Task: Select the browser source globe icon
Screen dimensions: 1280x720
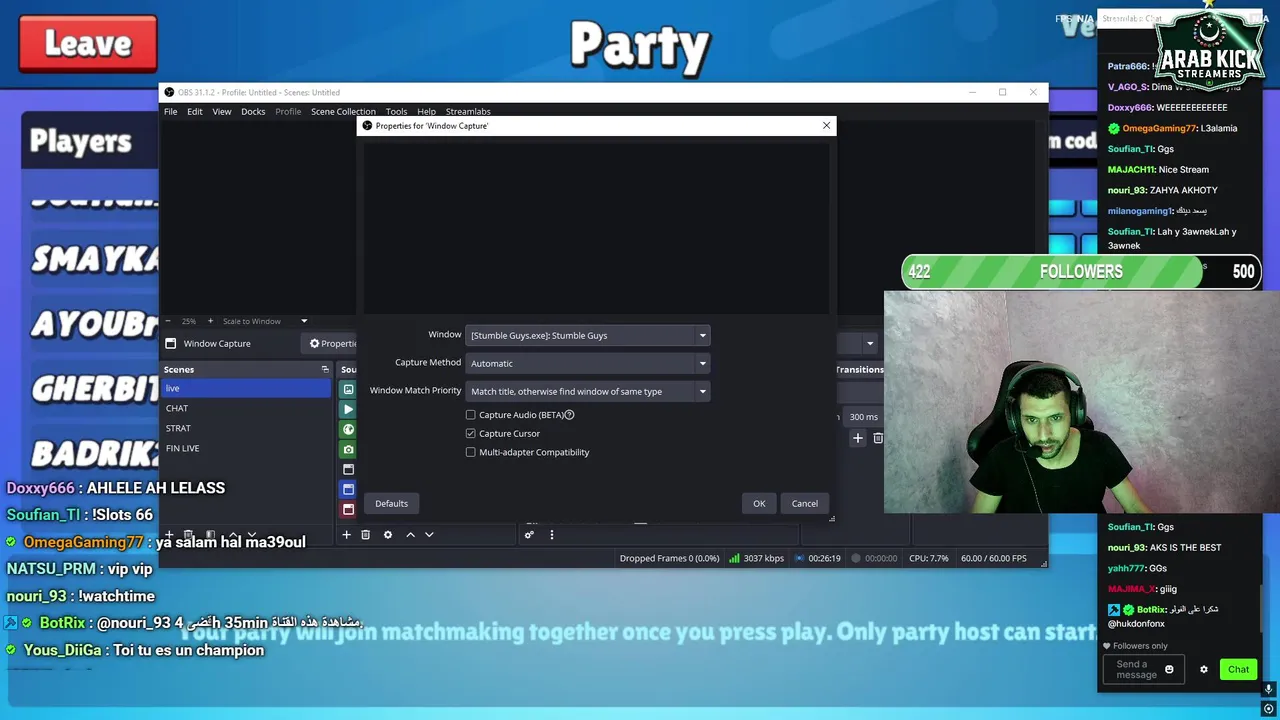Action: [348, 429]
